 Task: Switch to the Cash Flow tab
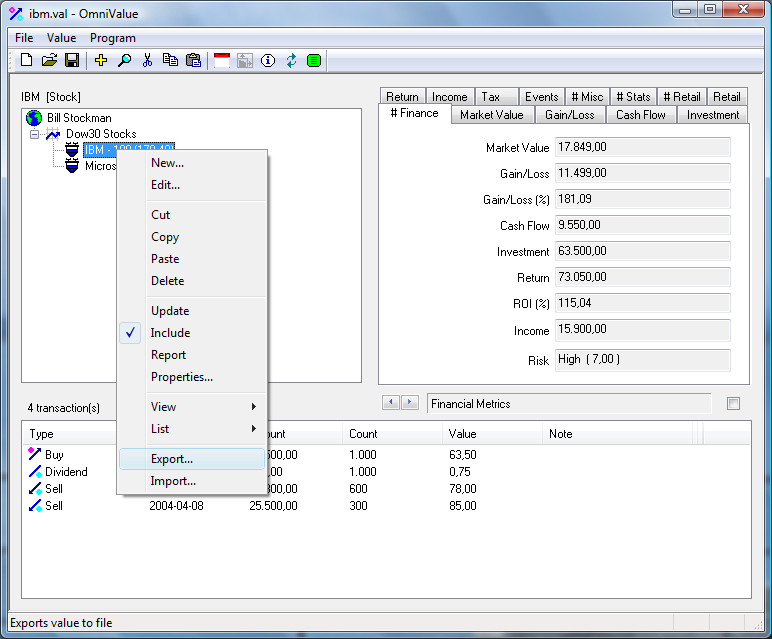click(x=641, y=115)
